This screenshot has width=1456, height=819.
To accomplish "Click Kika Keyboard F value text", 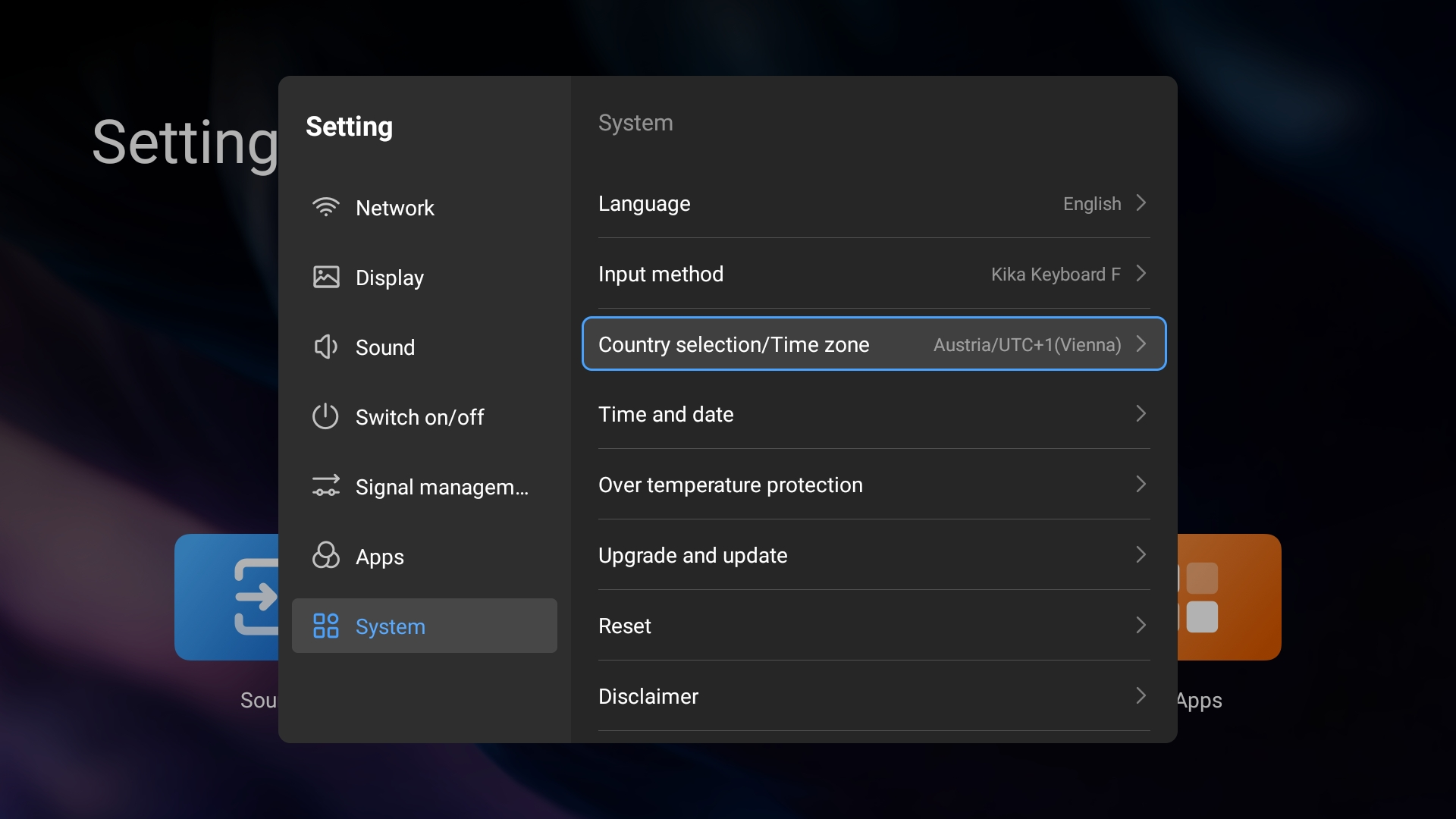I will (x=1055, y=275).
